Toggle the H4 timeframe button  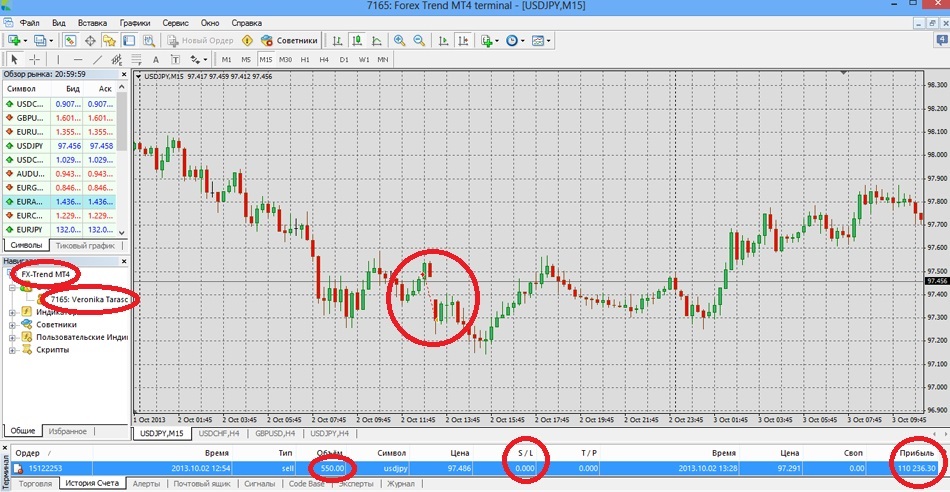323,60
